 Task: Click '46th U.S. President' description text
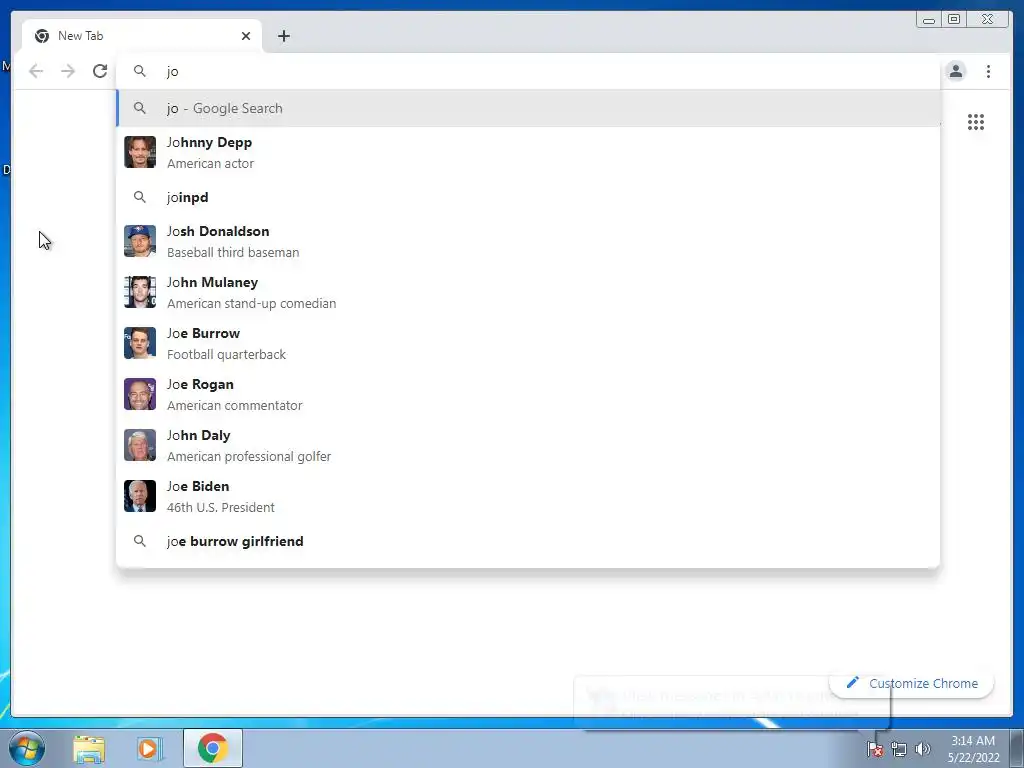pyautogui.click(x=221, y=507)
